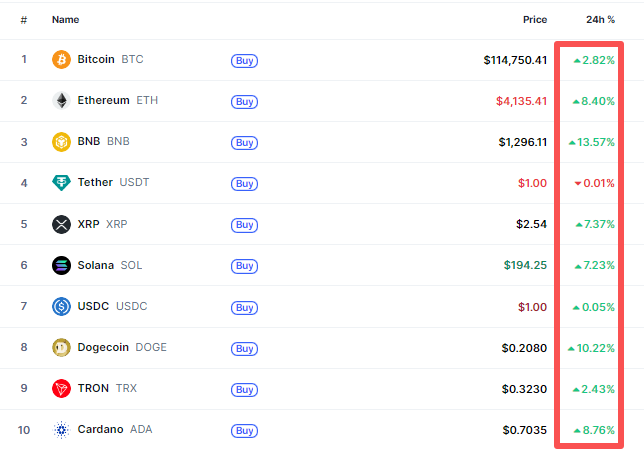The width and height of the screenshot is (644, 450).
Task: Sort by the 24h % column header
Action: [600, 20]
